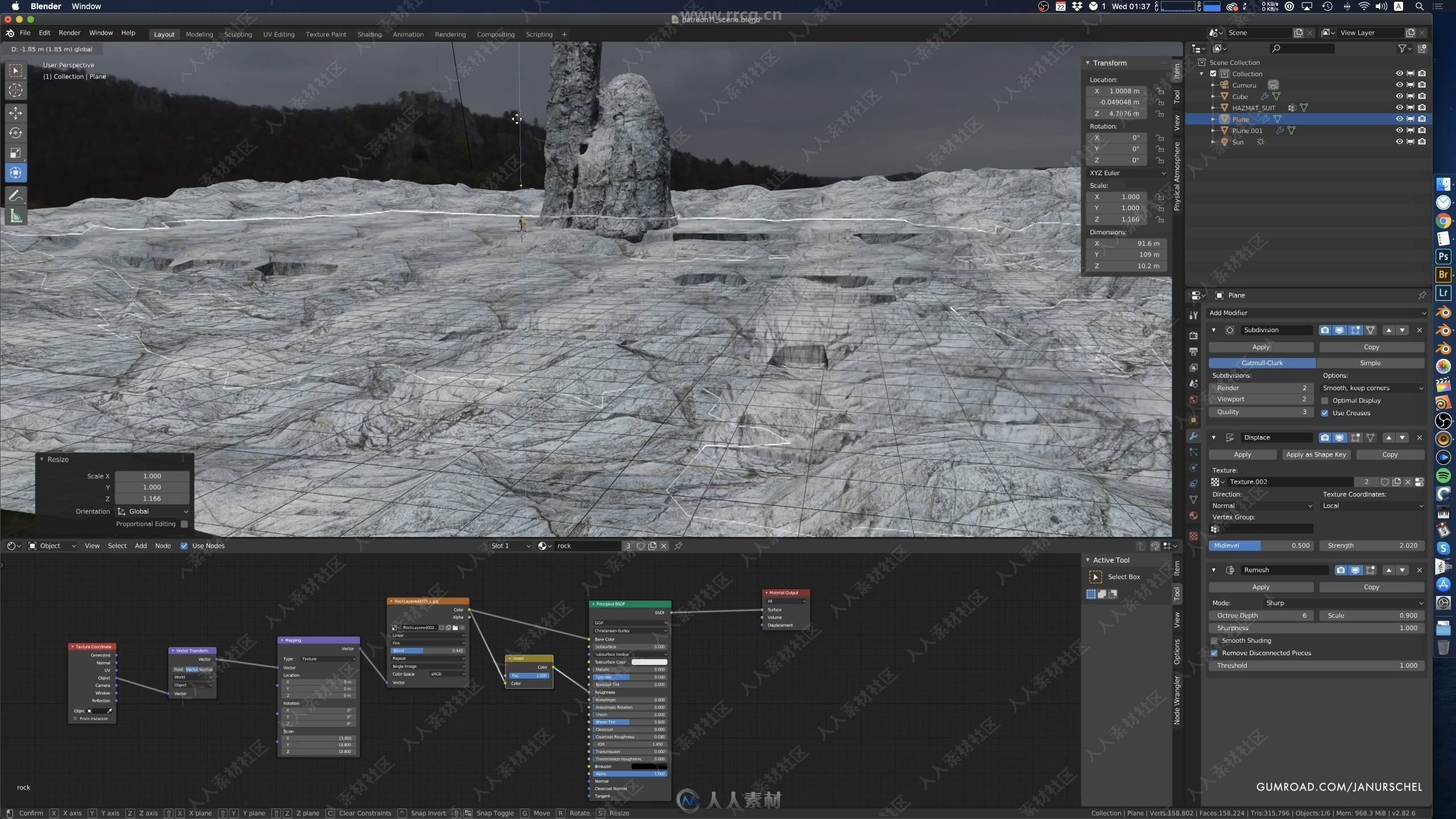Select the Scale tool in viewport toolbar
The image size is (1456, 819).
click(15, 152)
